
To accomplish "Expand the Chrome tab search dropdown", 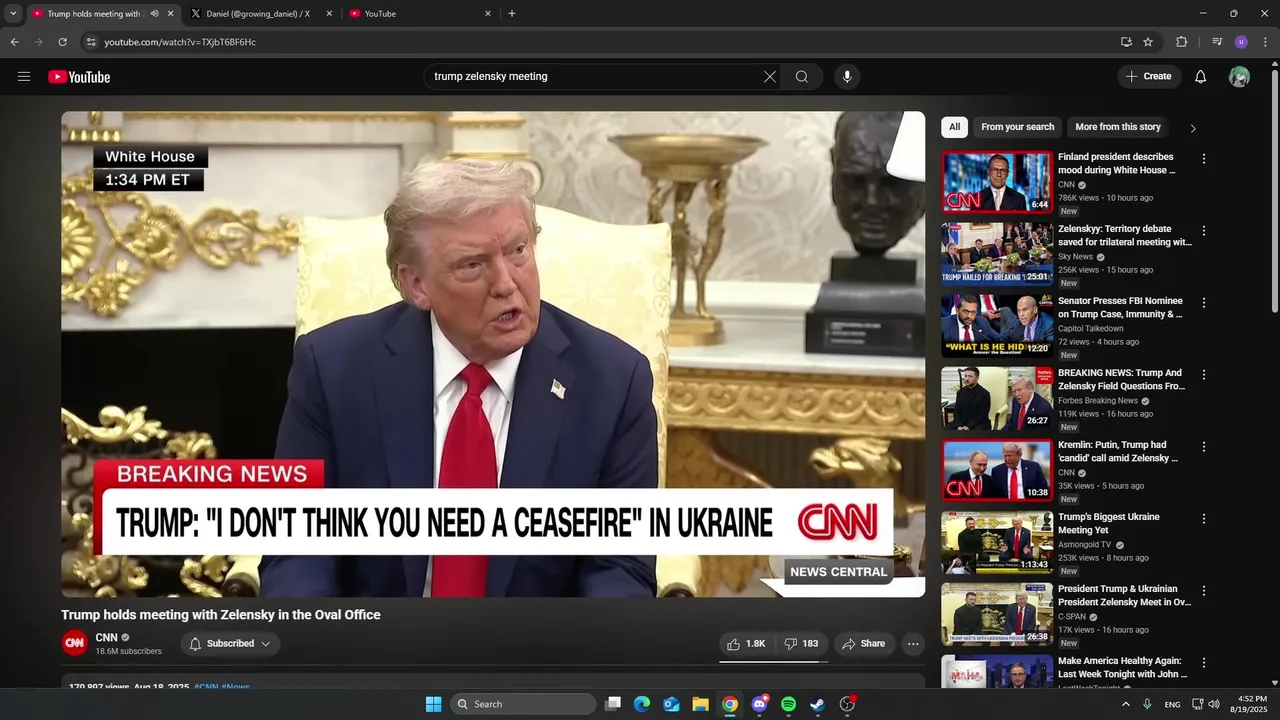I will tap(13, 14).
